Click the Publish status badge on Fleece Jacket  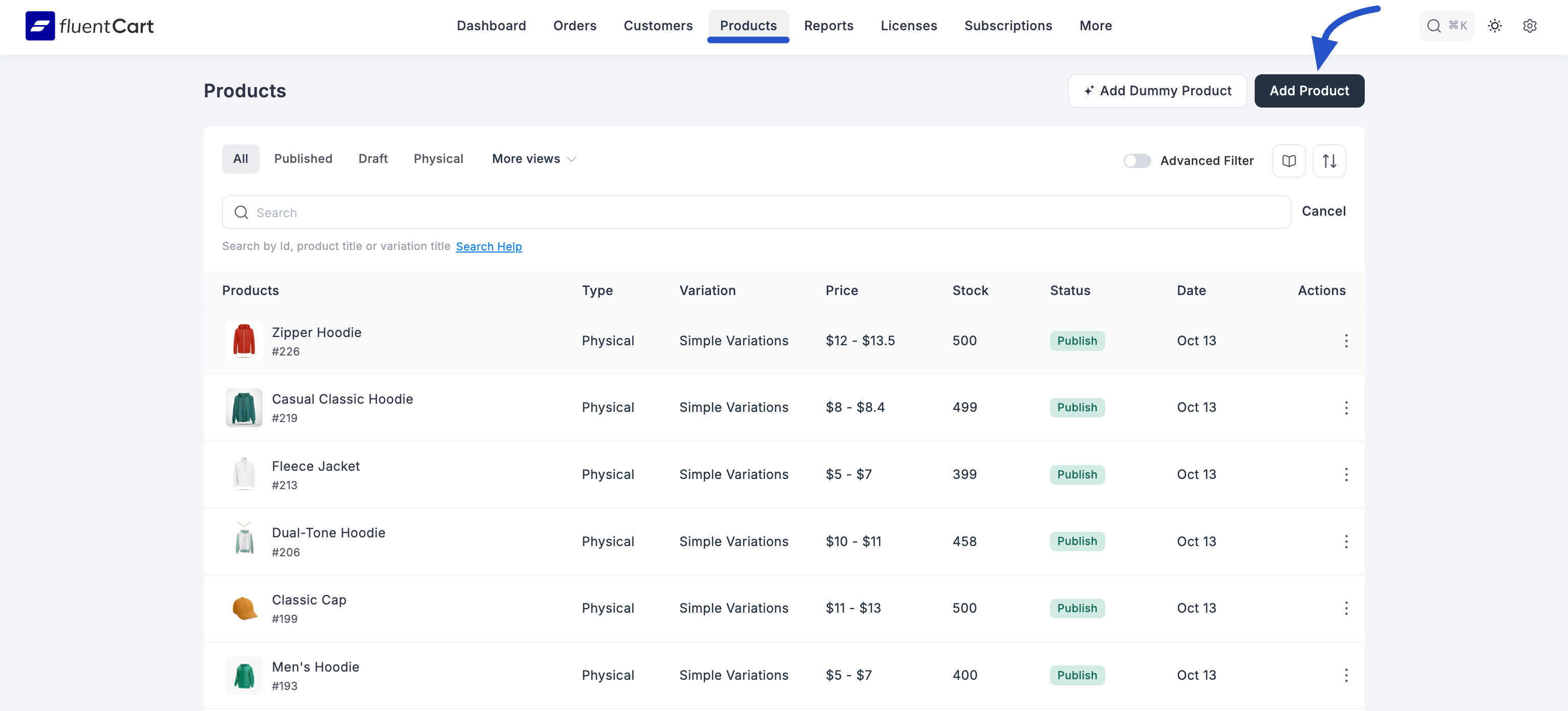(x=1077, y=474)
